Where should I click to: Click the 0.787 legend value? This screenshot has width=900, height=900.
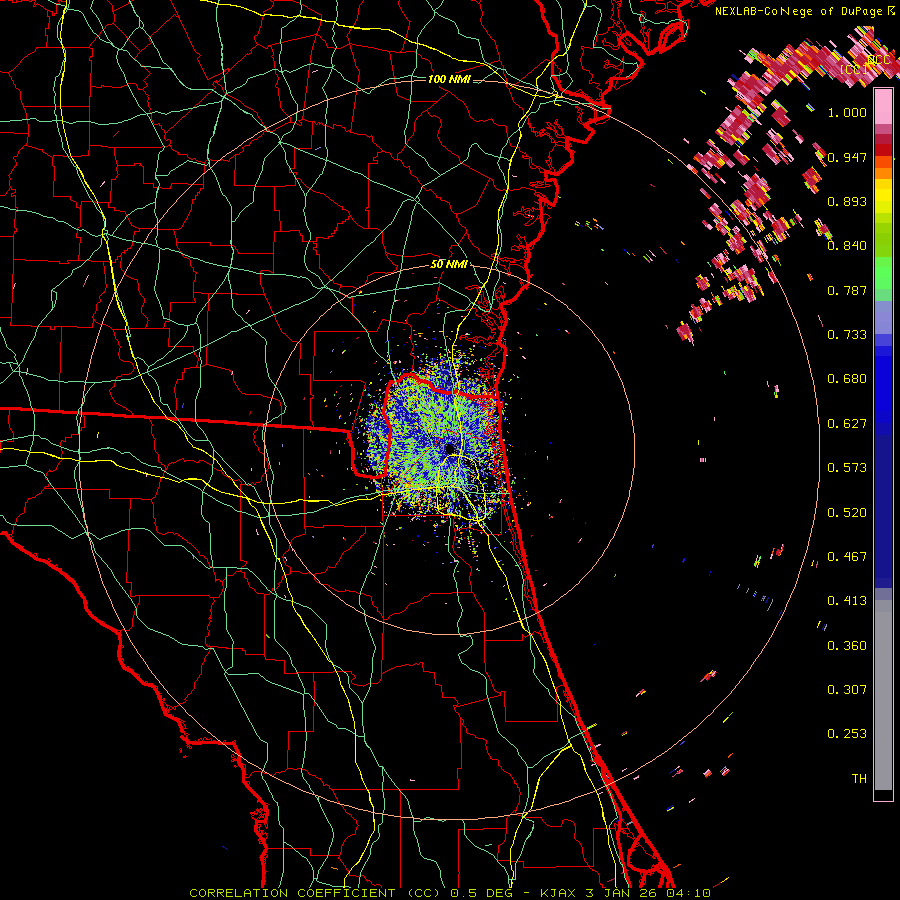(x=847, y=290)
